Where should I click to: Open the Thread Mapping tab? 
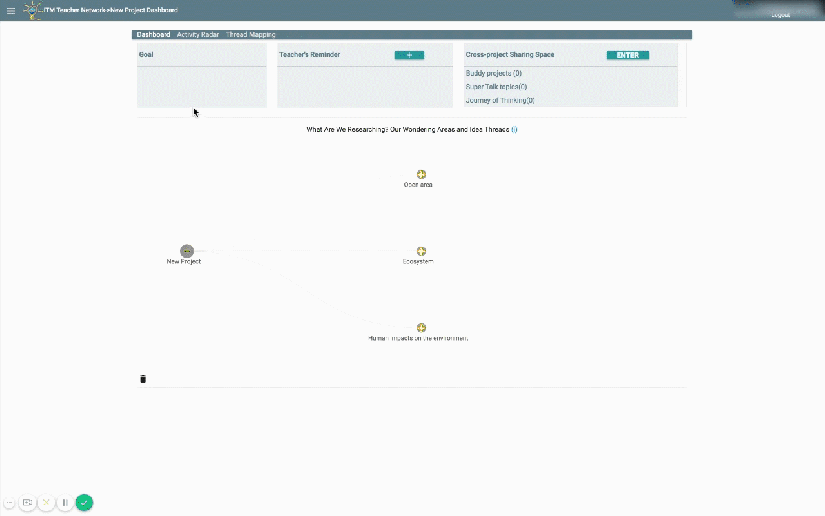tap(250, 35)
